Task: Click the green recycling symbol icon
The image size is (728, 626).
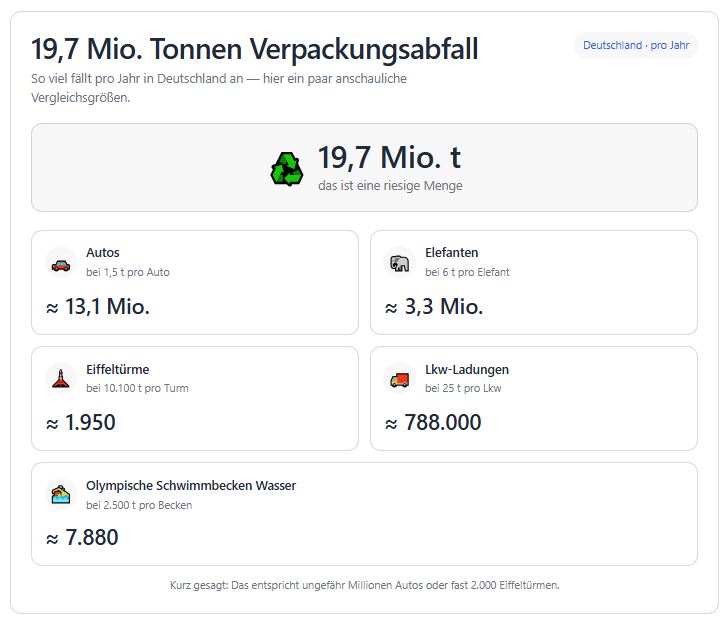Action: click(x=287, y=168)
